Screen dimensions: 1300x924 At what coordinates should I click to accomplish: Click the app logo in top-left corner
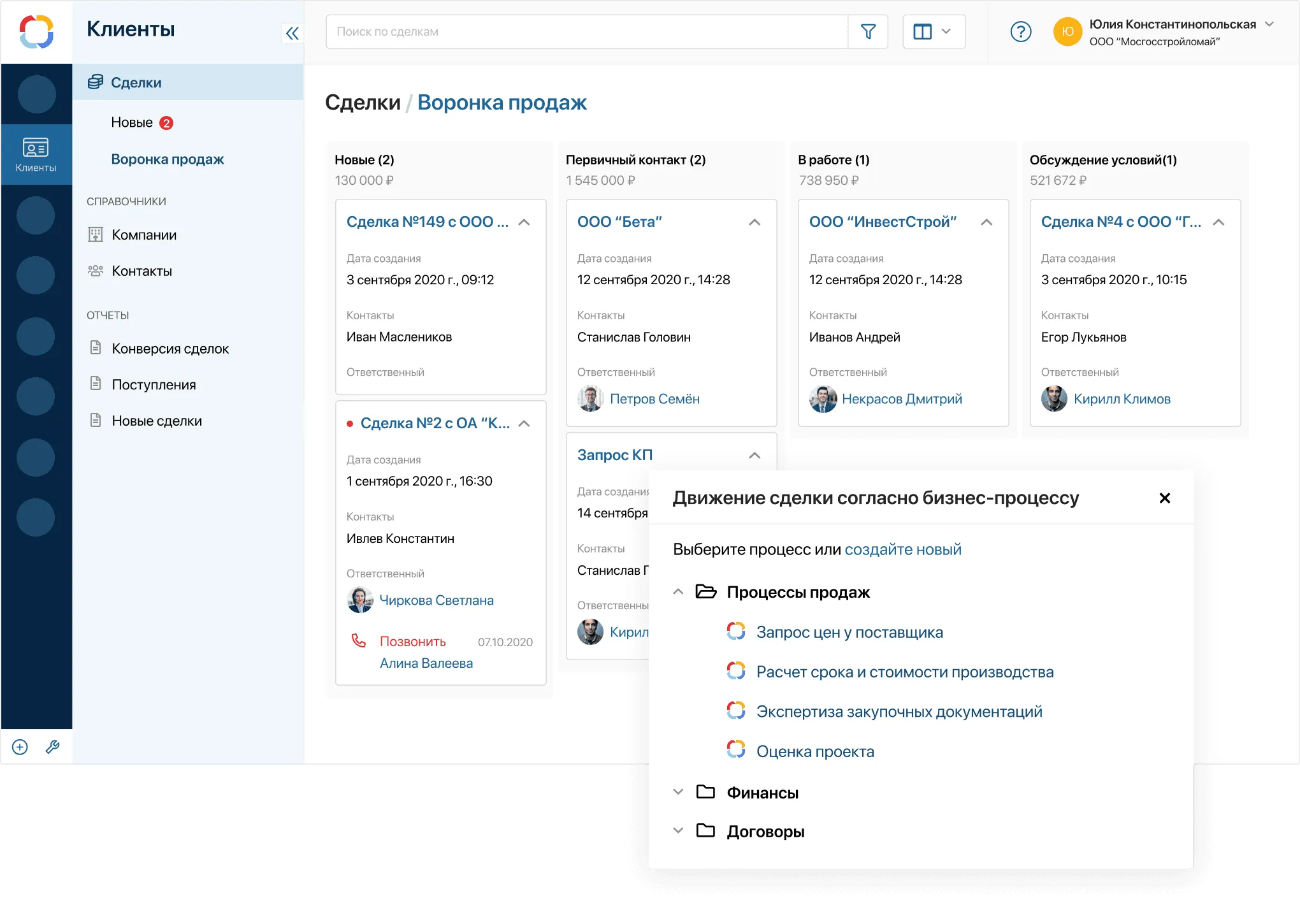click(x=36, y=32)
